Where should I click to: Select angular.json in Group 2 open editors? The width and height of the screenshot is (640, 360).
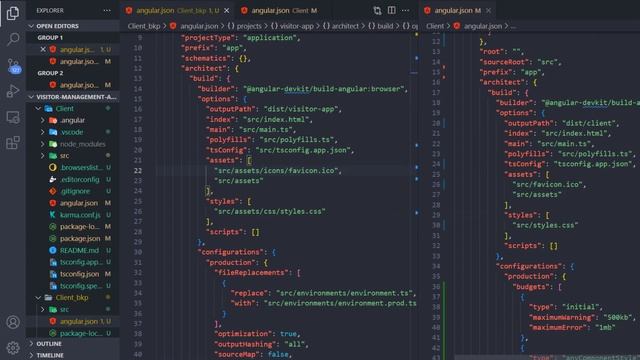point(73,85)
